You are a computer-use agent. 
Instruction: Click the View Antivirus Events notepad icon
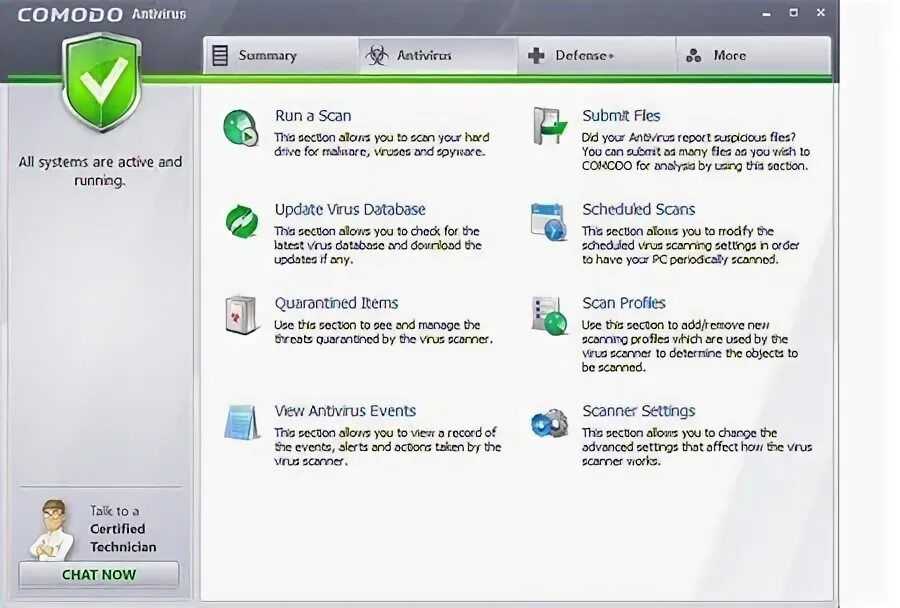coord(241,422)
